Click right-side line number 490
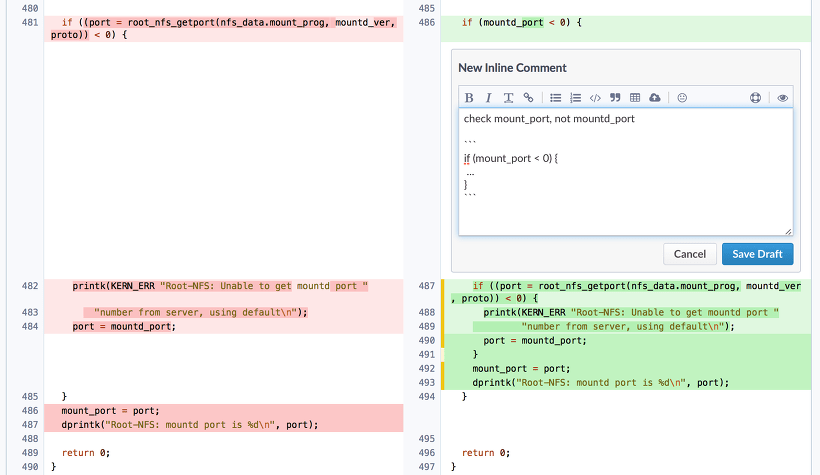Image resolution: width=820 pixels, height=475 pixels. [x=427, y=341]
